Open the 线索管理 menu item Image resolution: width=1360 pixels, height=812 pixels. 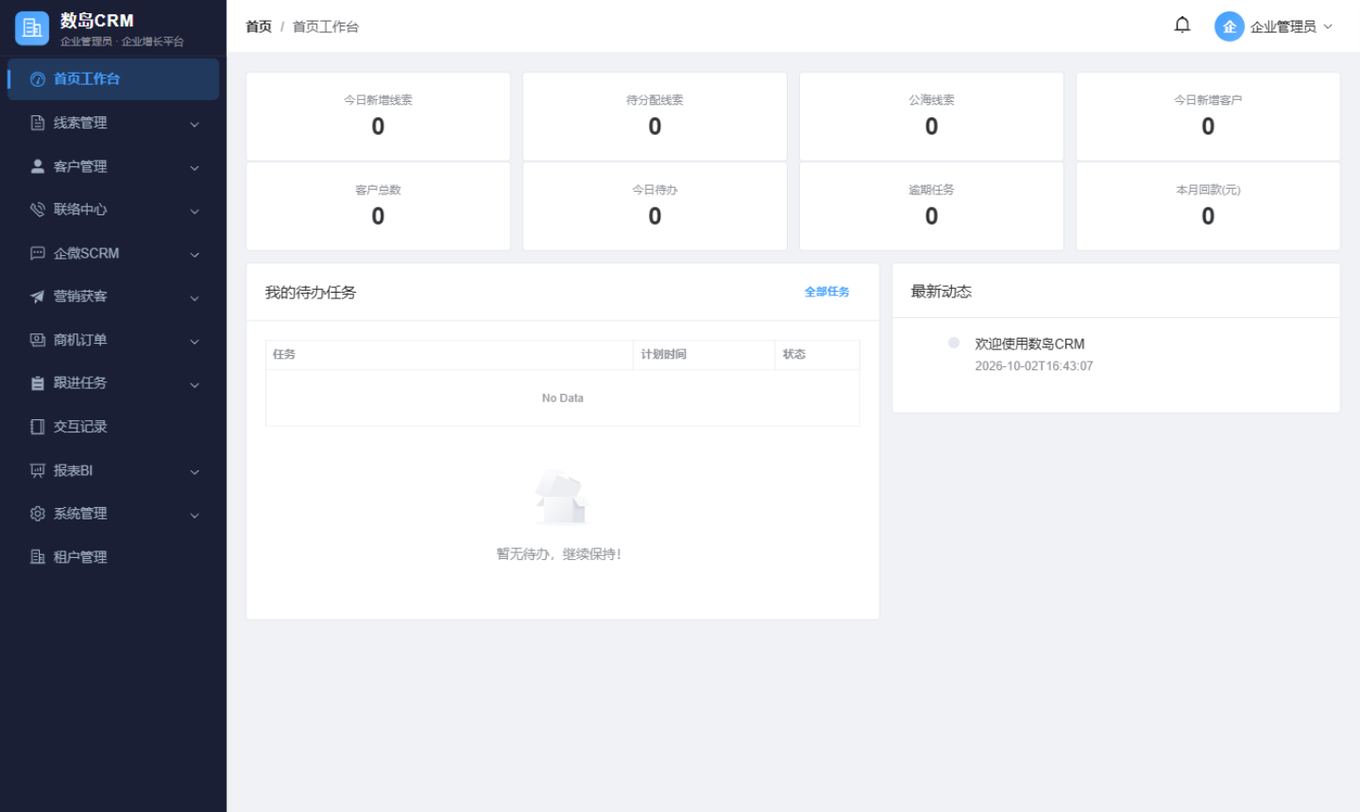click(x=113, y=123)
